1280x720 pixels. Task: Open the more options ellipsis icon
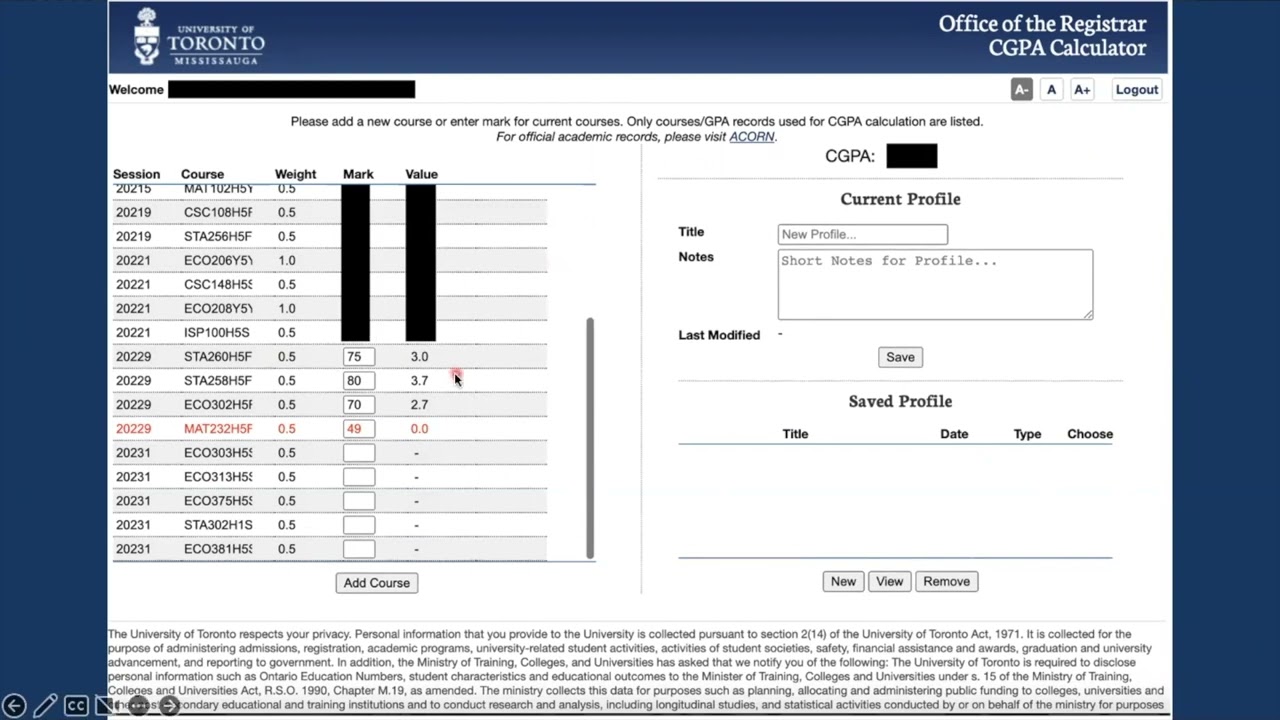click(139, 706)
